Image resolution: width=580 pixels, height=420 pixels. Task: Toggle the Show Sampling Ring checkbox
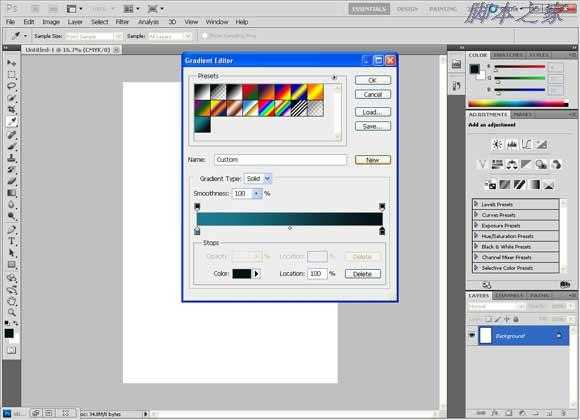(205, 36)
